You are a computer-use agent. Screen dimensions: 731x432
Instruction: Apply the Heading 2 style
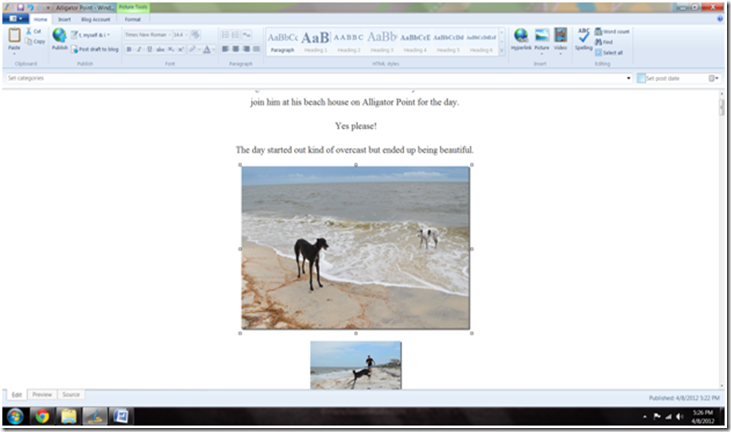[x=348, y=41]
